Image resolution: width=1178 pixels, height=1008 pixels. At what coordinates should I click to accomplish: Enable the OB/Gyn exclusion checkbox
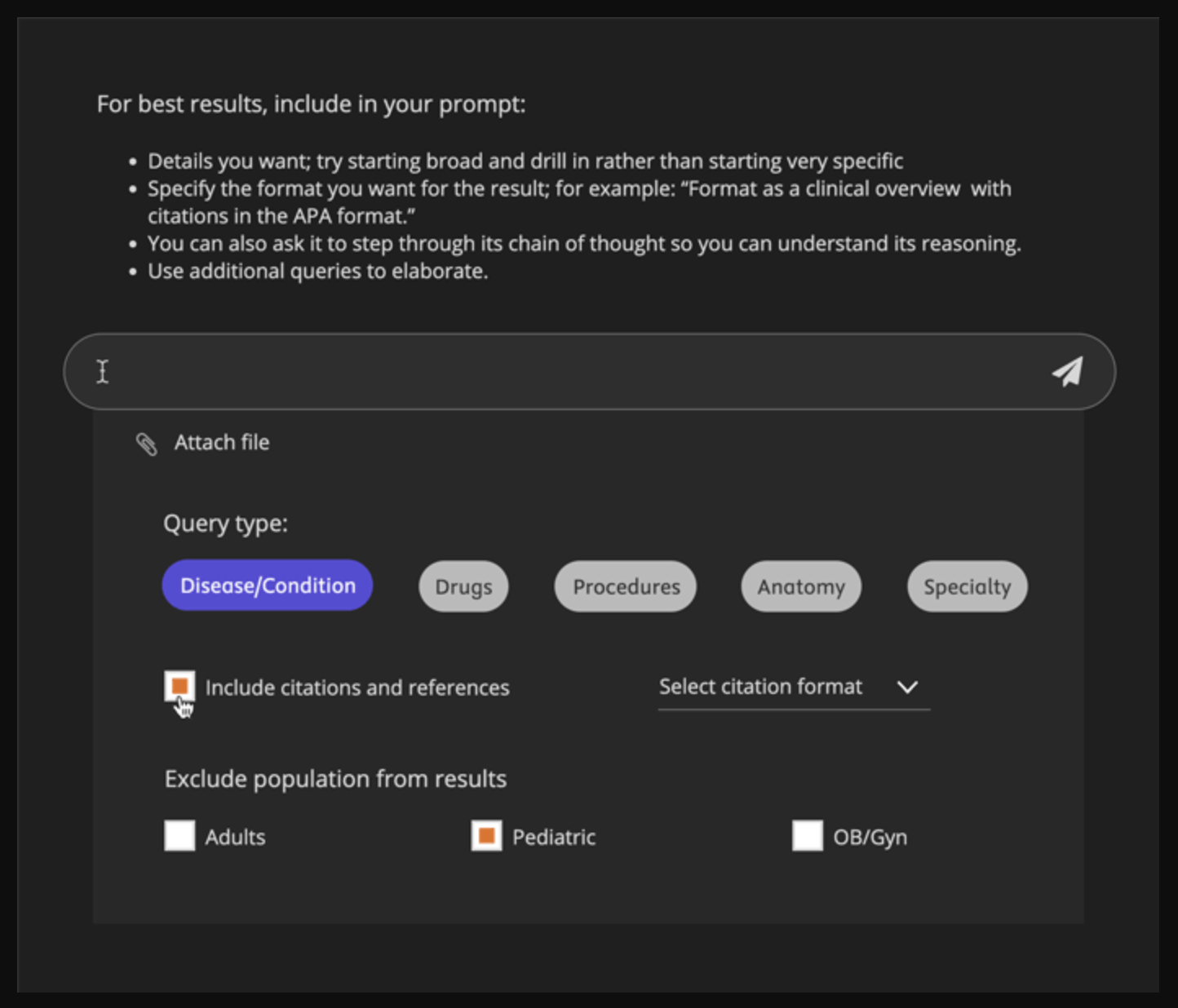point(808,836)
